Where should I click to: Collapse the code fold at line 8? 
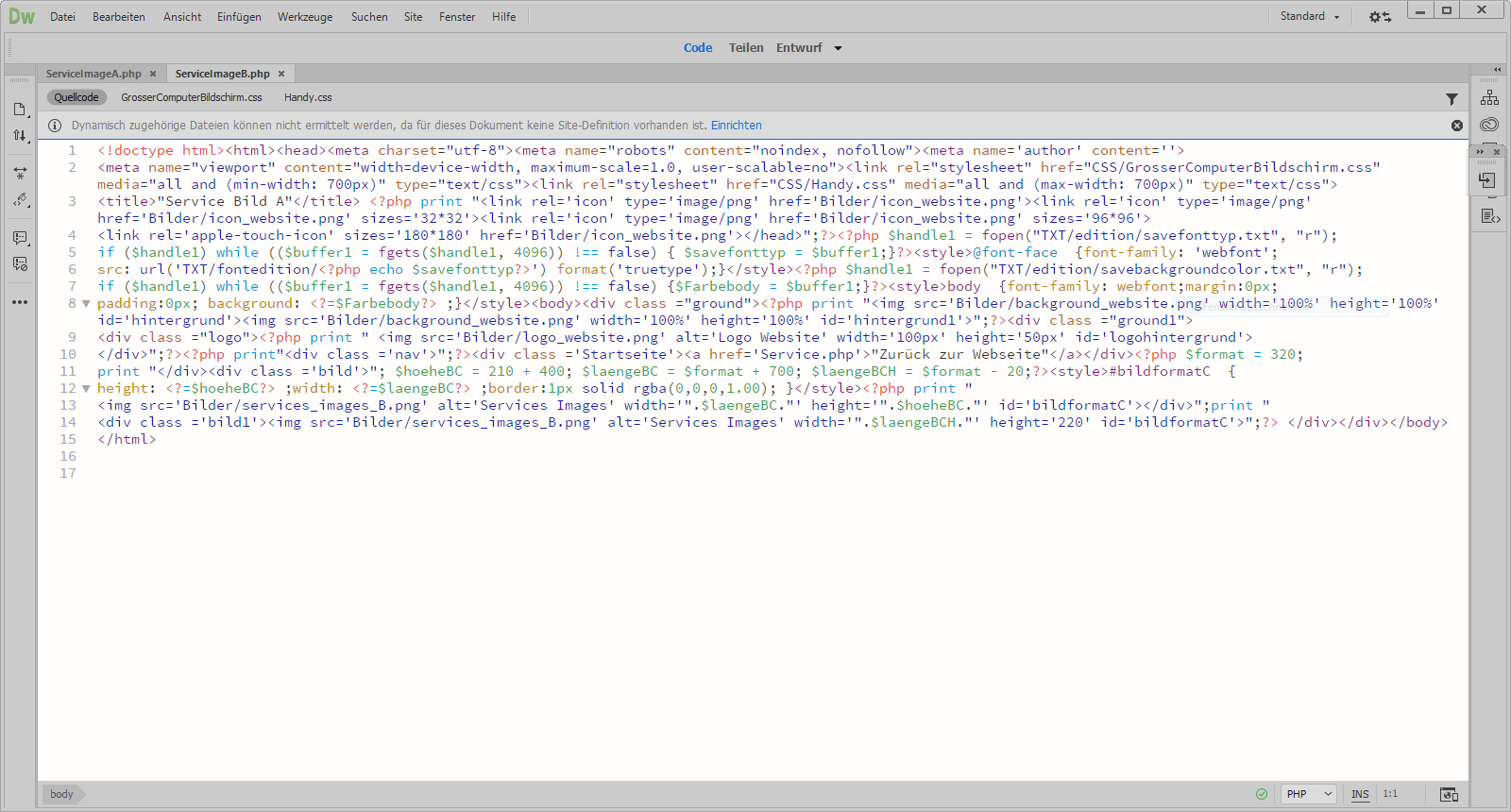tap(86, 304)
